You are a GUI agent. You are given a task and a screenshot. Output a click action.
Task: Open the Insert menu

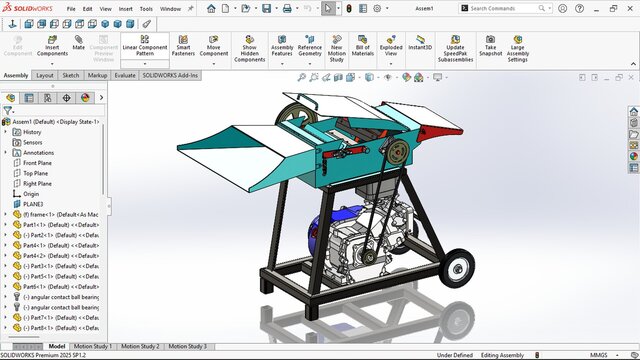126,9
